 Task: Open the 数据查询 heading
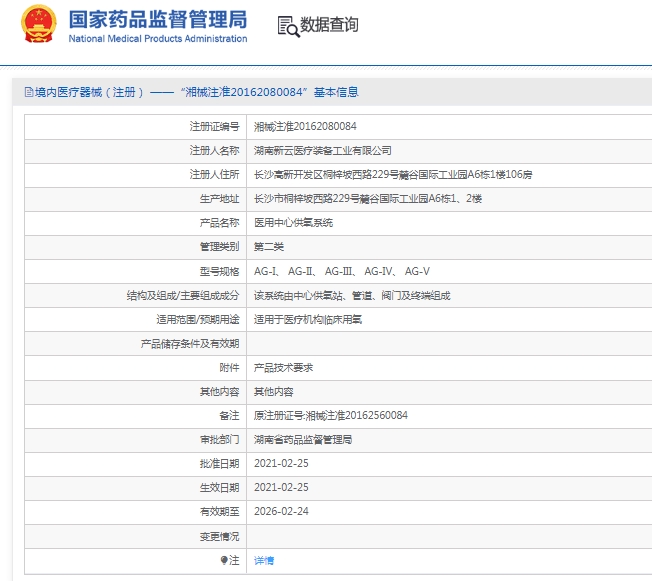[329, 25]
